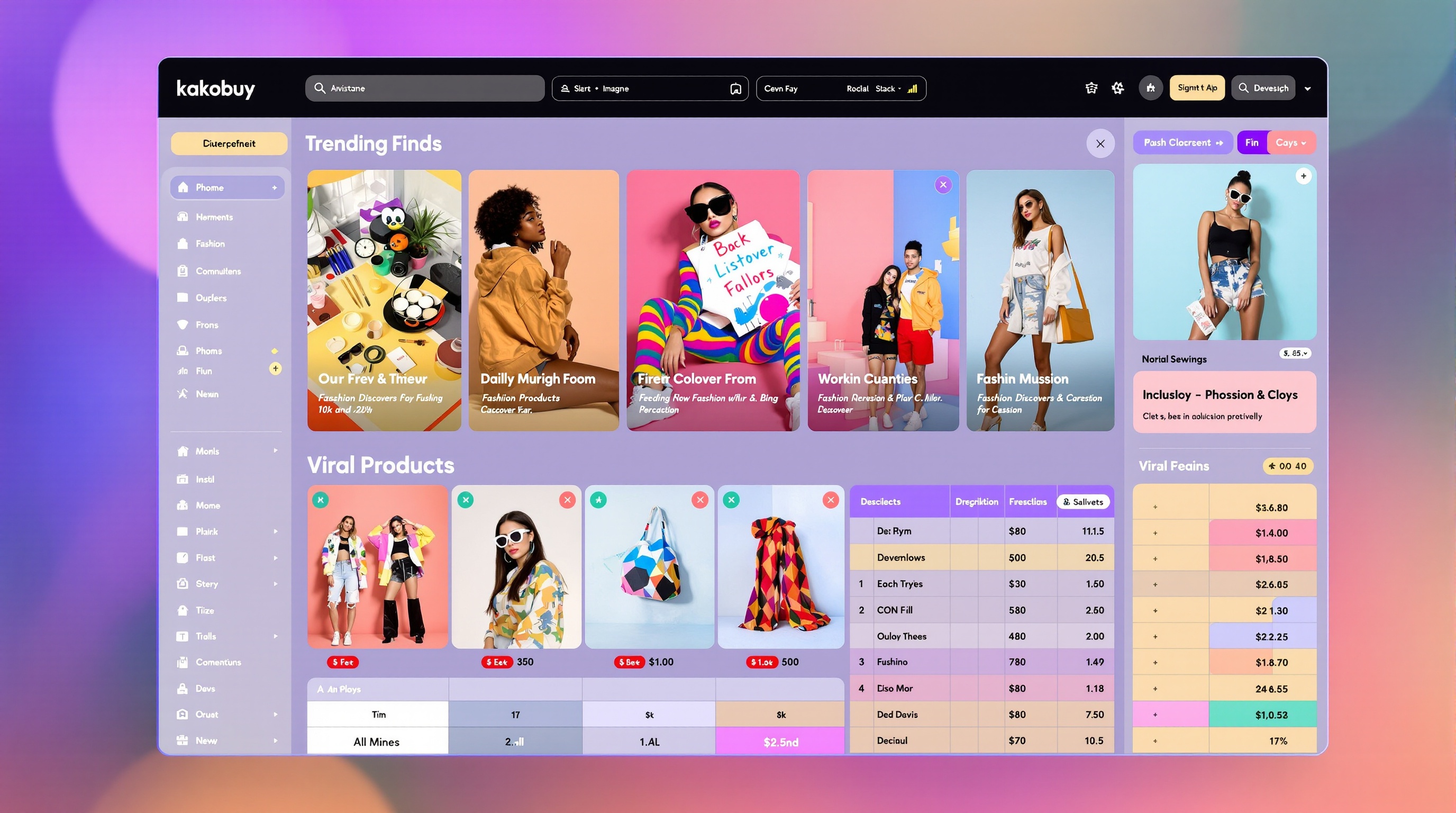Click the Nexun star icon in the sidebar
1456x813 pixels.
pos(183,393)
